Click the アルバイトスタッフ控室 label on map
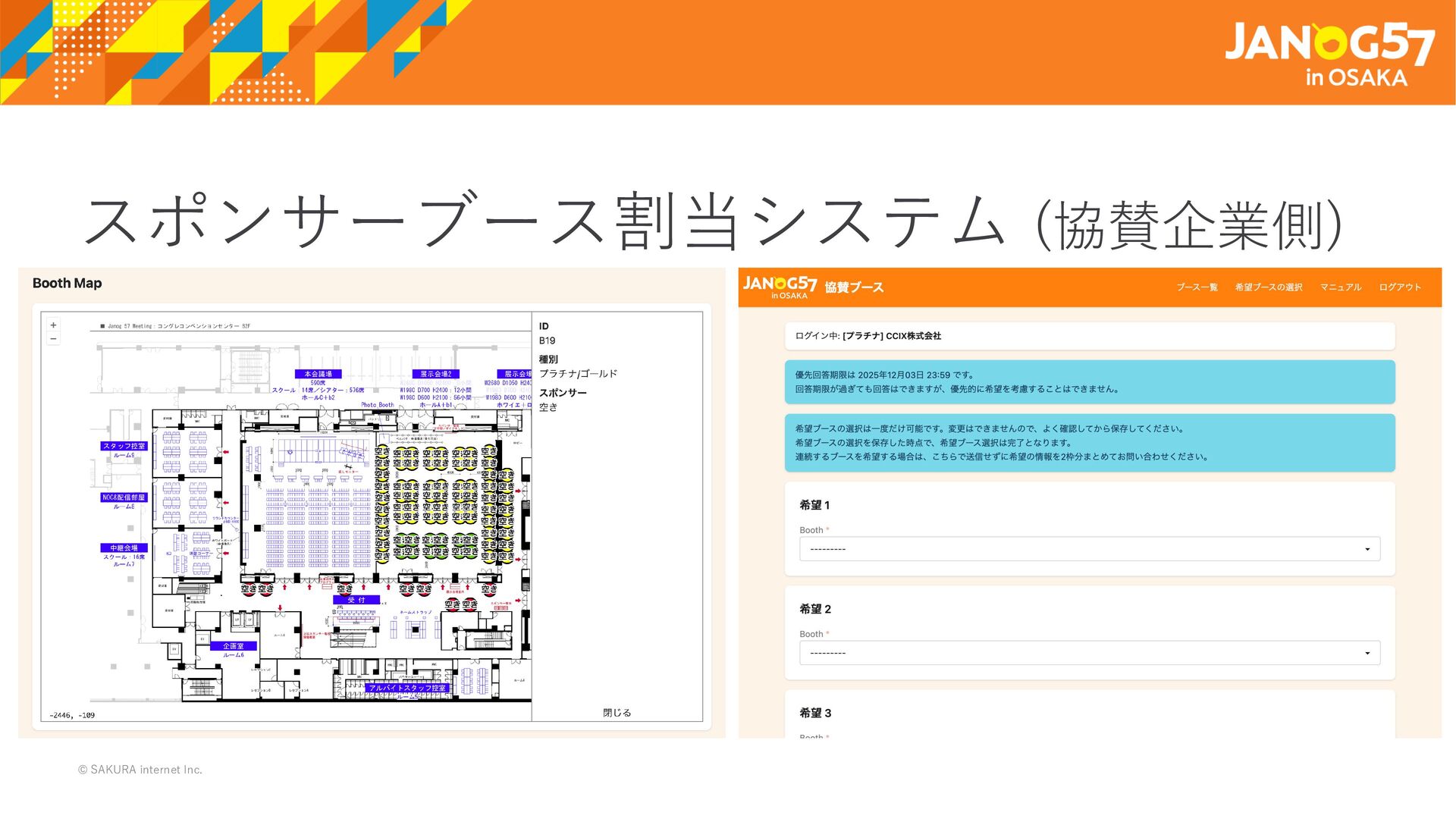The image size is (1456, 819). click(x=407, y=688)
